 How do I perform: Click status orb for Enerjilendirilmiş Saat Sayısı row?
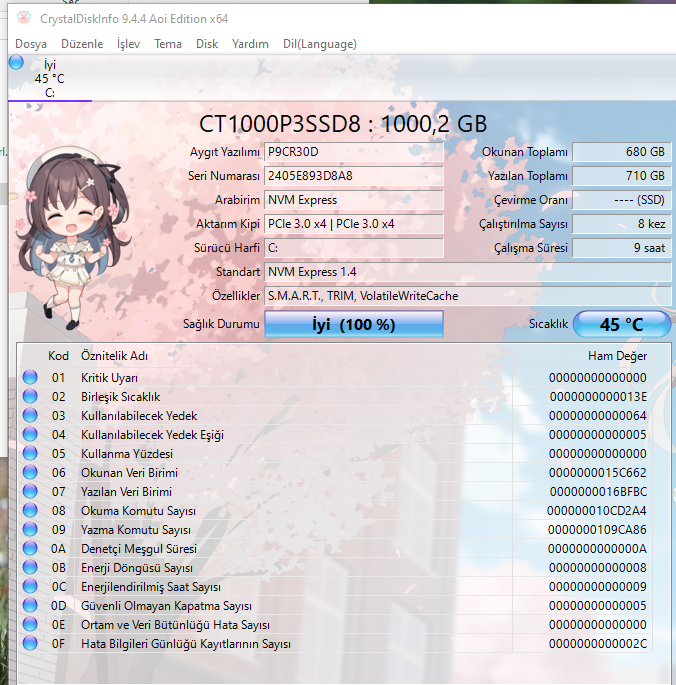30,586
